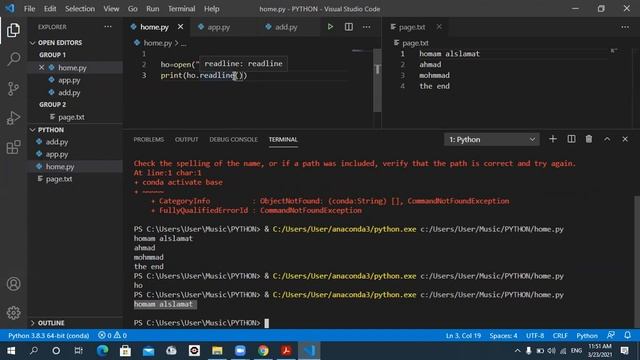Image resolution: width=640 pixels, height=360 pixels.
Task: Open the Edit menu
Action: pos(50,9)
